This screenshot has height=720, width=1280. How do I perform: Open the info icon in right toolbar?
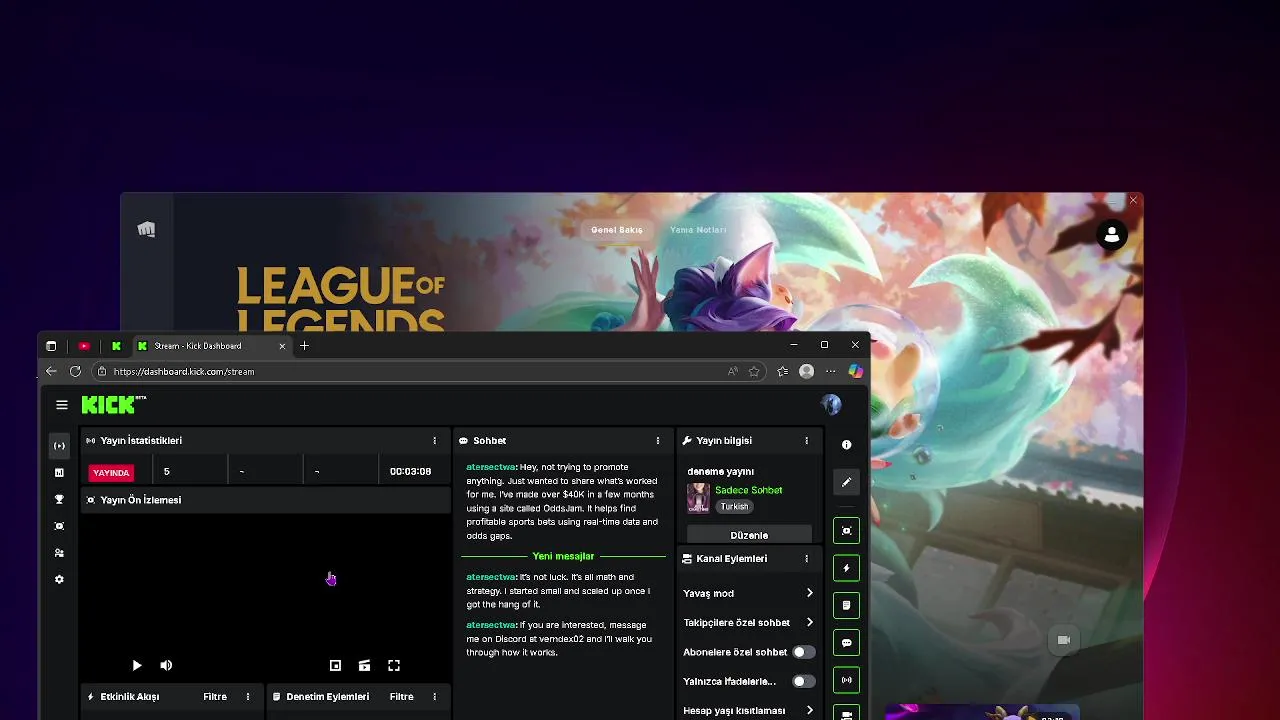coord(846,445)
